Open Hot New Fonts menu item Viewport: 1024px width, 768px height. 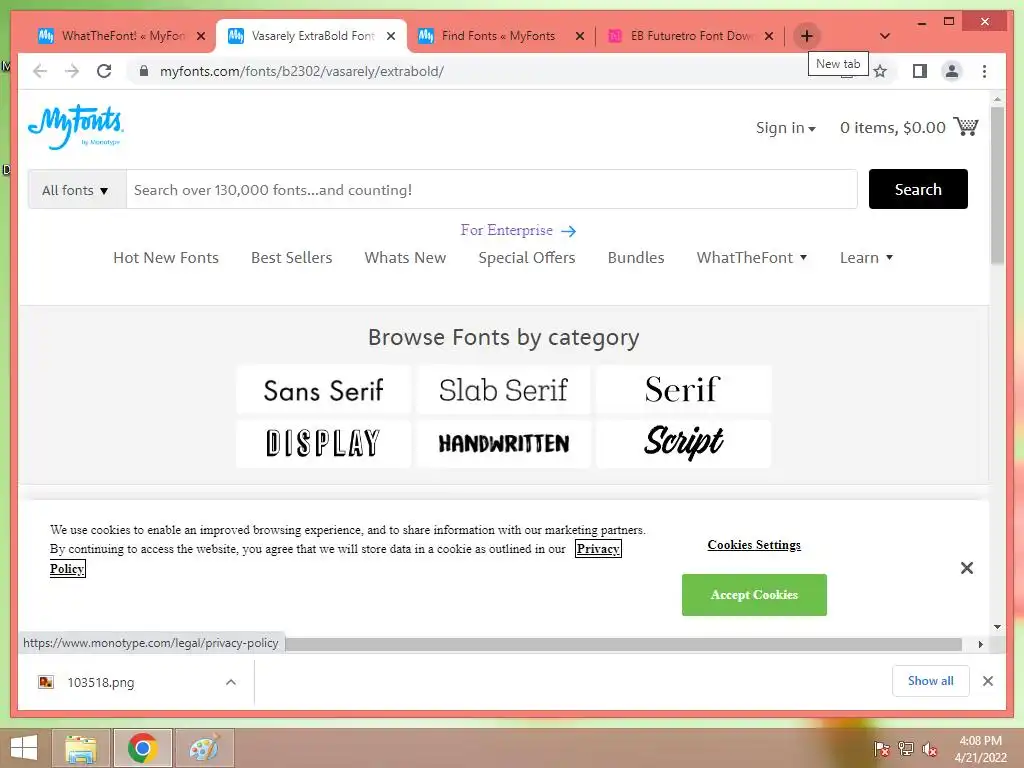(x=166, y=258)
